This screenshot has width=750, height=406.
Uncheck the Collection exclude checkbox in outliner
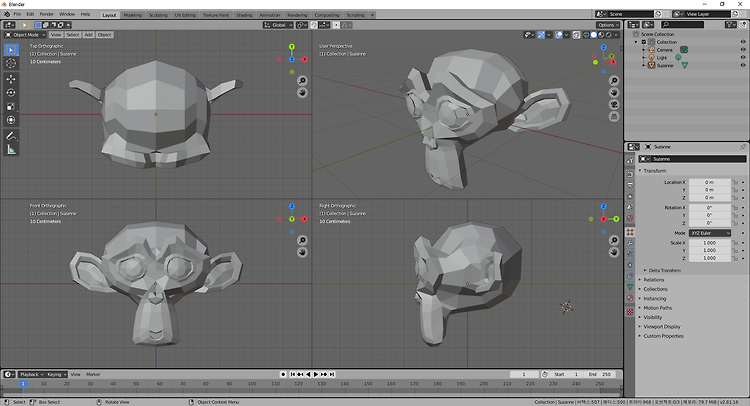coord(644,42)
